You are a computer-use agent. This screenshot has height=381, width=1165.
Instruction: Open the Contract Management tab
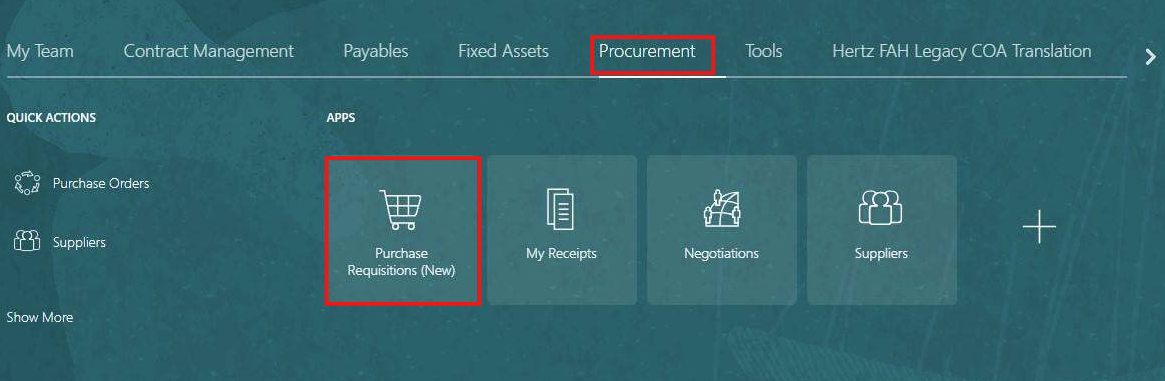pyautogui.click(x=209, y=51)
